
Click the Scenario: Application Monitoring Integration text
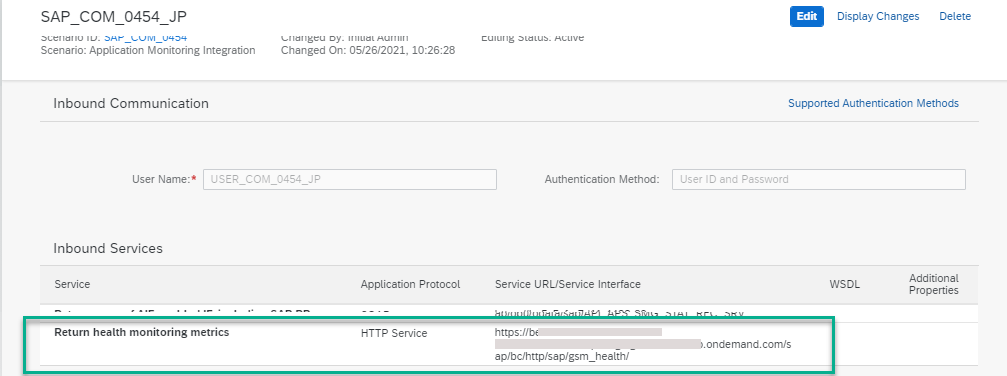148,50
